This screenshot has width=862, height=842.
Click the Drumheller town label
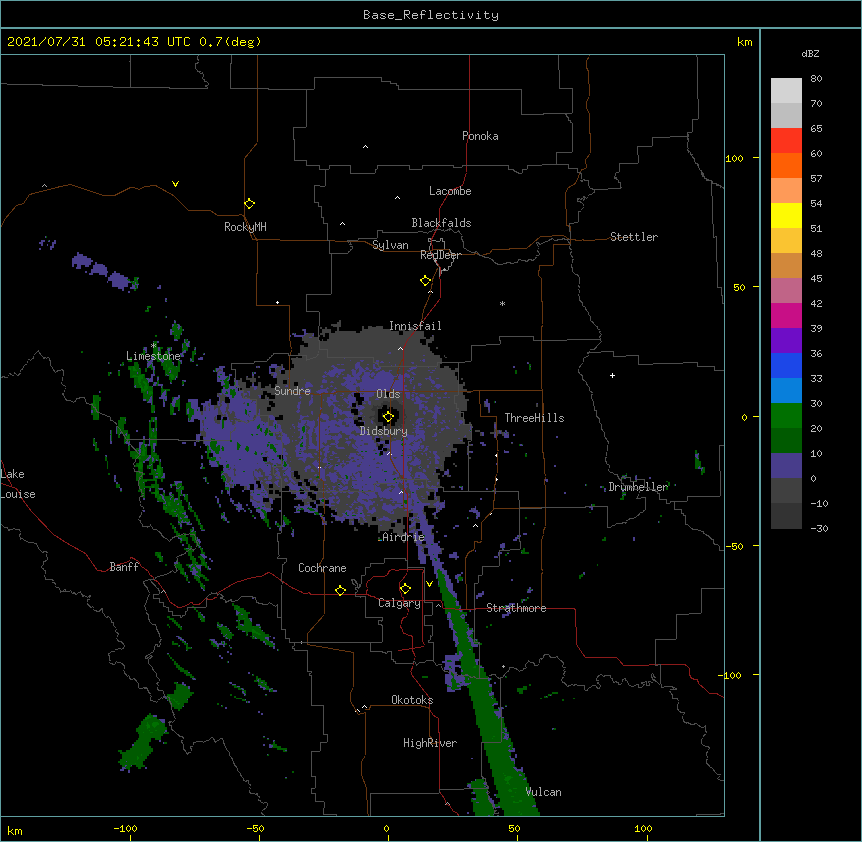[638, 487]
